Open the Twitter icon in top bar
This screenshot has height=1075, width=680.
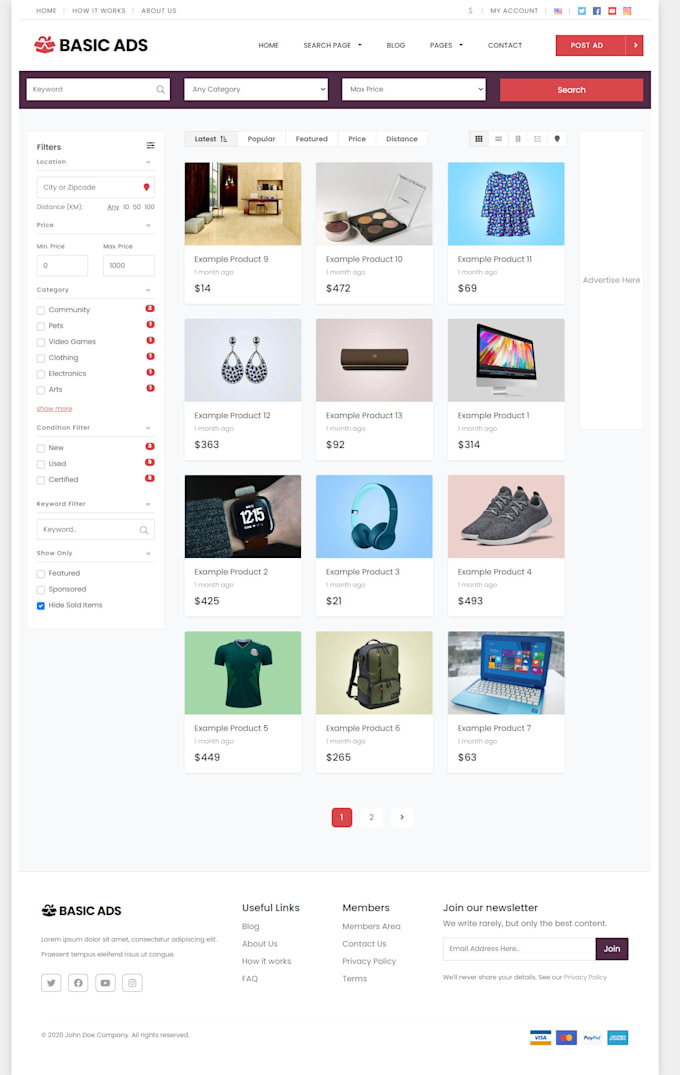[x=581, y=11]
